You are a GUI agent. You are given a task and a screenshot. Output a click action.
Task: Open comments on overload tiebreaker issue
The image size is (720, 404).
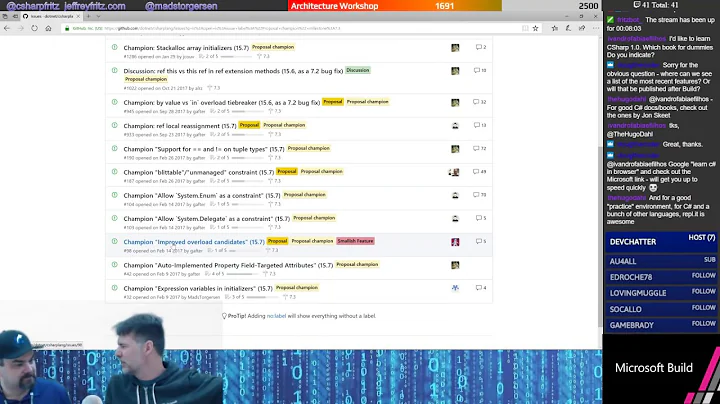coord(480,102)
